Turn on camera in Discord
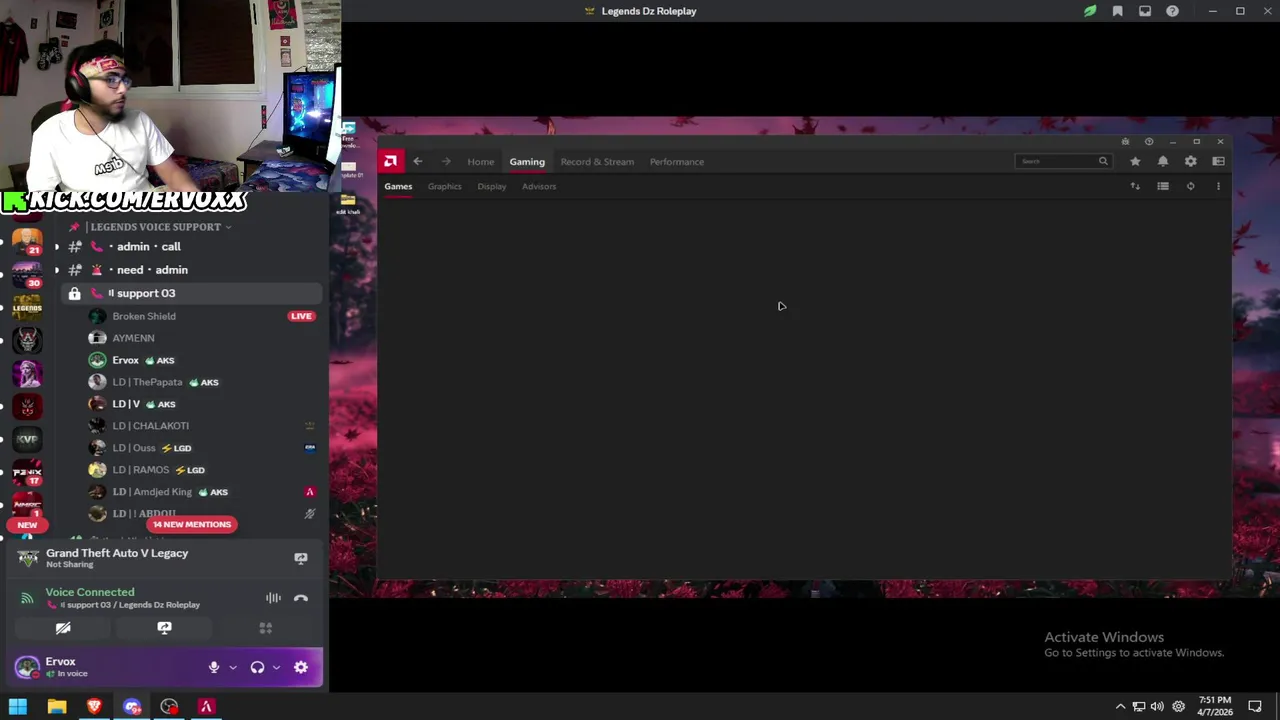Image resolution: width=1280 pixels, height=720 pixels. tap(63, 628)
